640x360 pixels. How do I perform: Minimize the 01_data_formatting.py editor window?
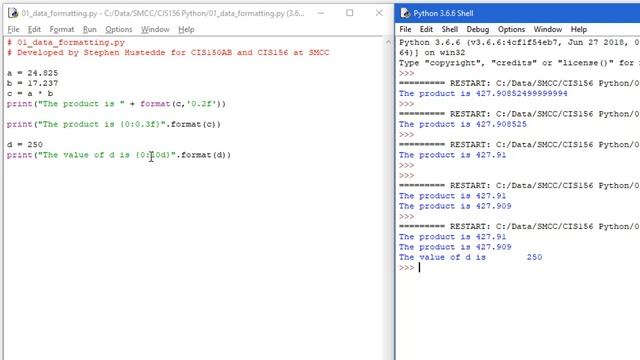321,13
